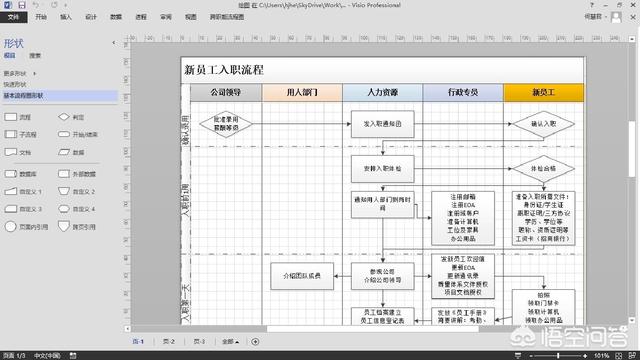Select the 文档 document shape
The width and height of the screenshot is (640, 360).
pos(18,152)
